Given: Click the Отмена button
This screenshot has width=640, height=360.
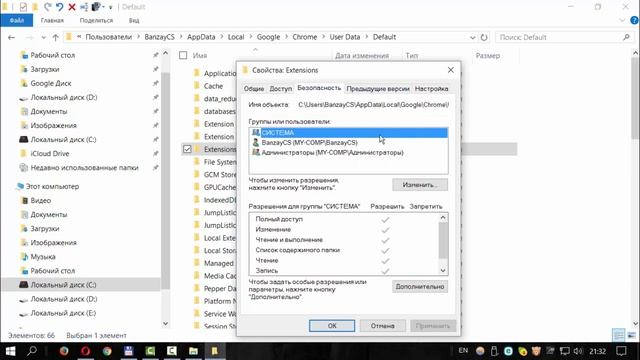Looking at the screenshot, I should click(383, 326).
